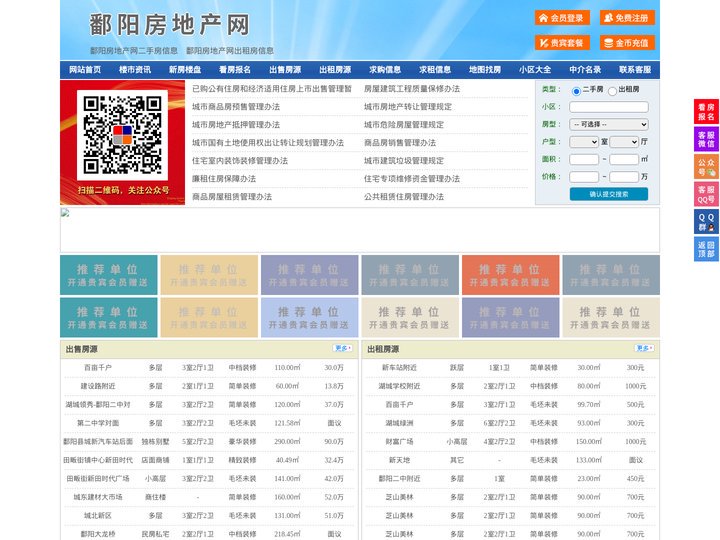Click the 免费注册 register button

pyautogui.click(x=627, y=18)
